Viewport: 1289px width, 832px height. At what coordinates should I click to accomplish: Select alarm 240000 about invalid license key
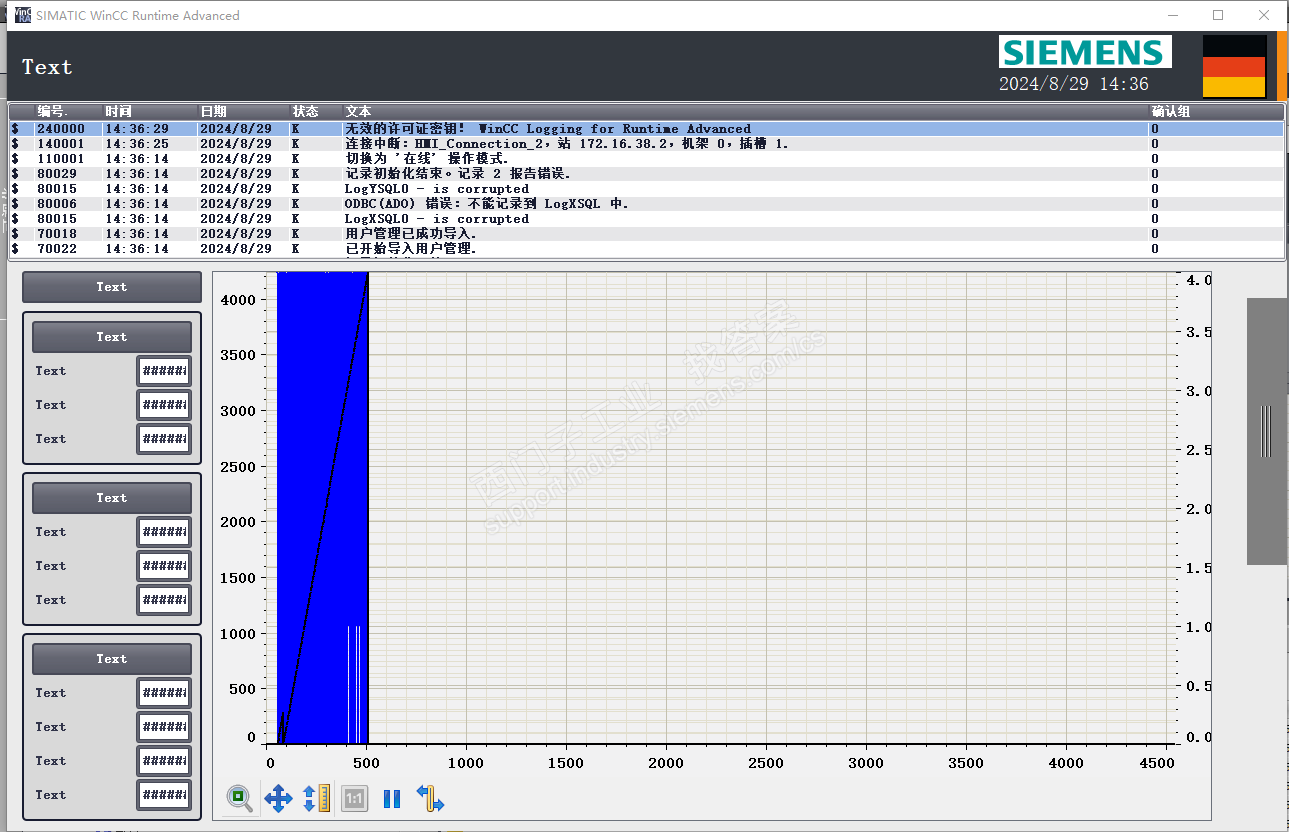point(646,129)
